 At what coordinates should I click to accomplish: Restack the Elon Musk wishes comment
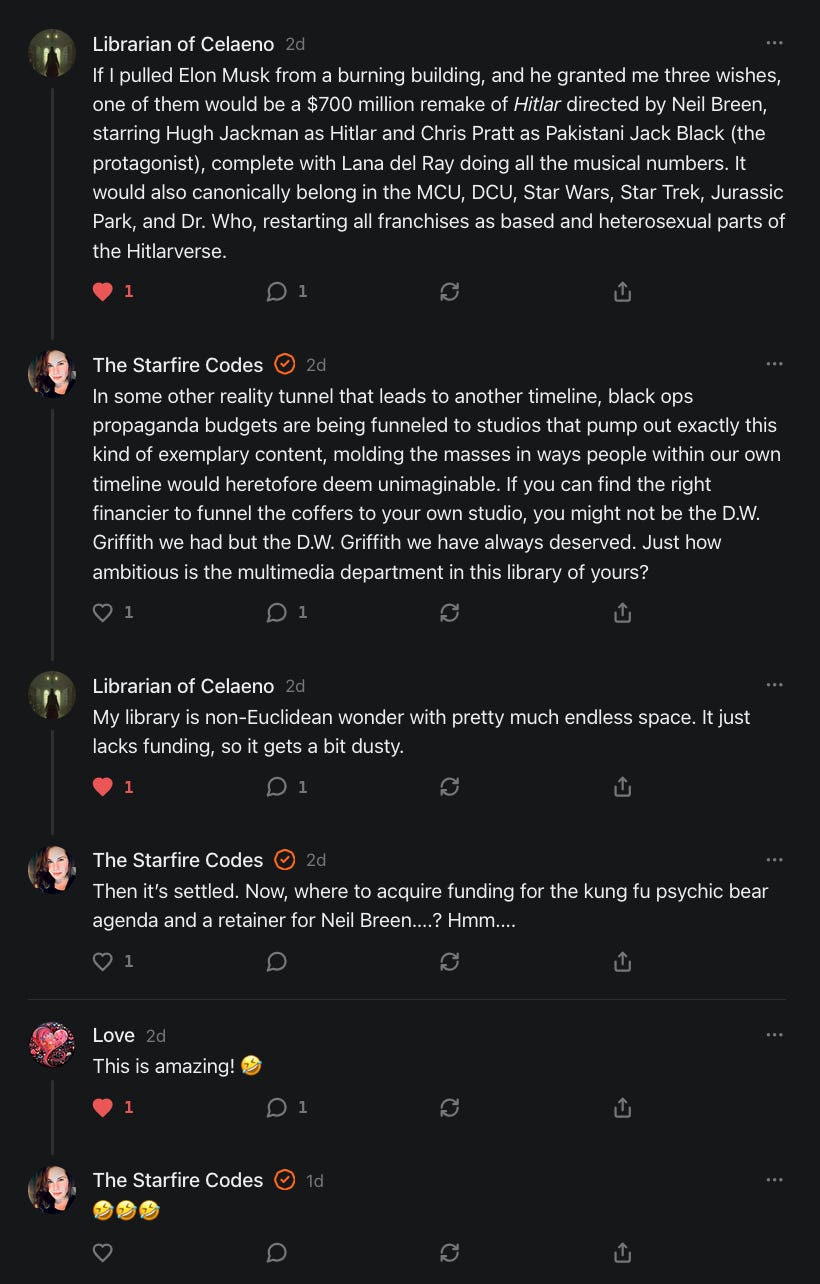tap(450, 292)
